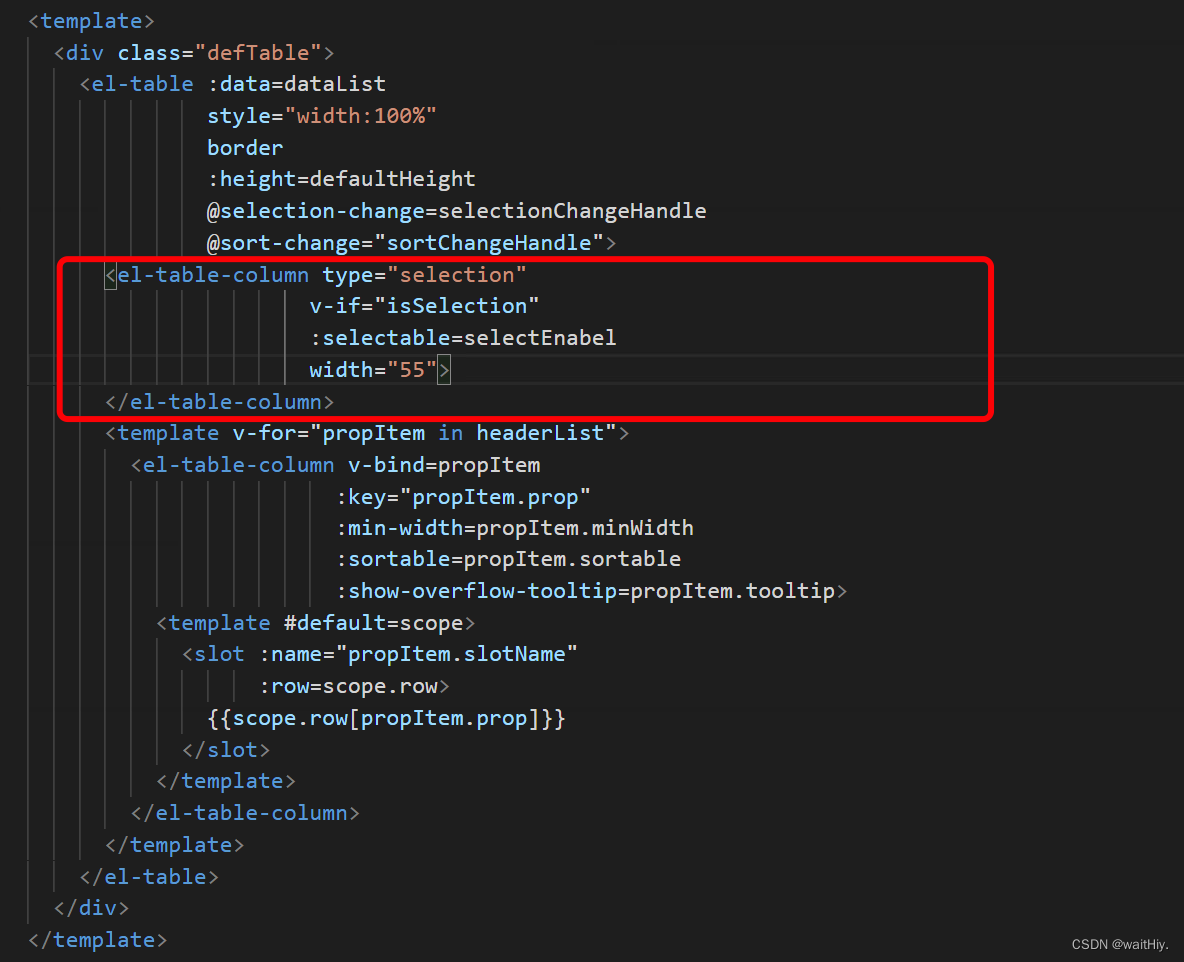Click :selectable=selectEnabel attribute

(x=463, y=338)
